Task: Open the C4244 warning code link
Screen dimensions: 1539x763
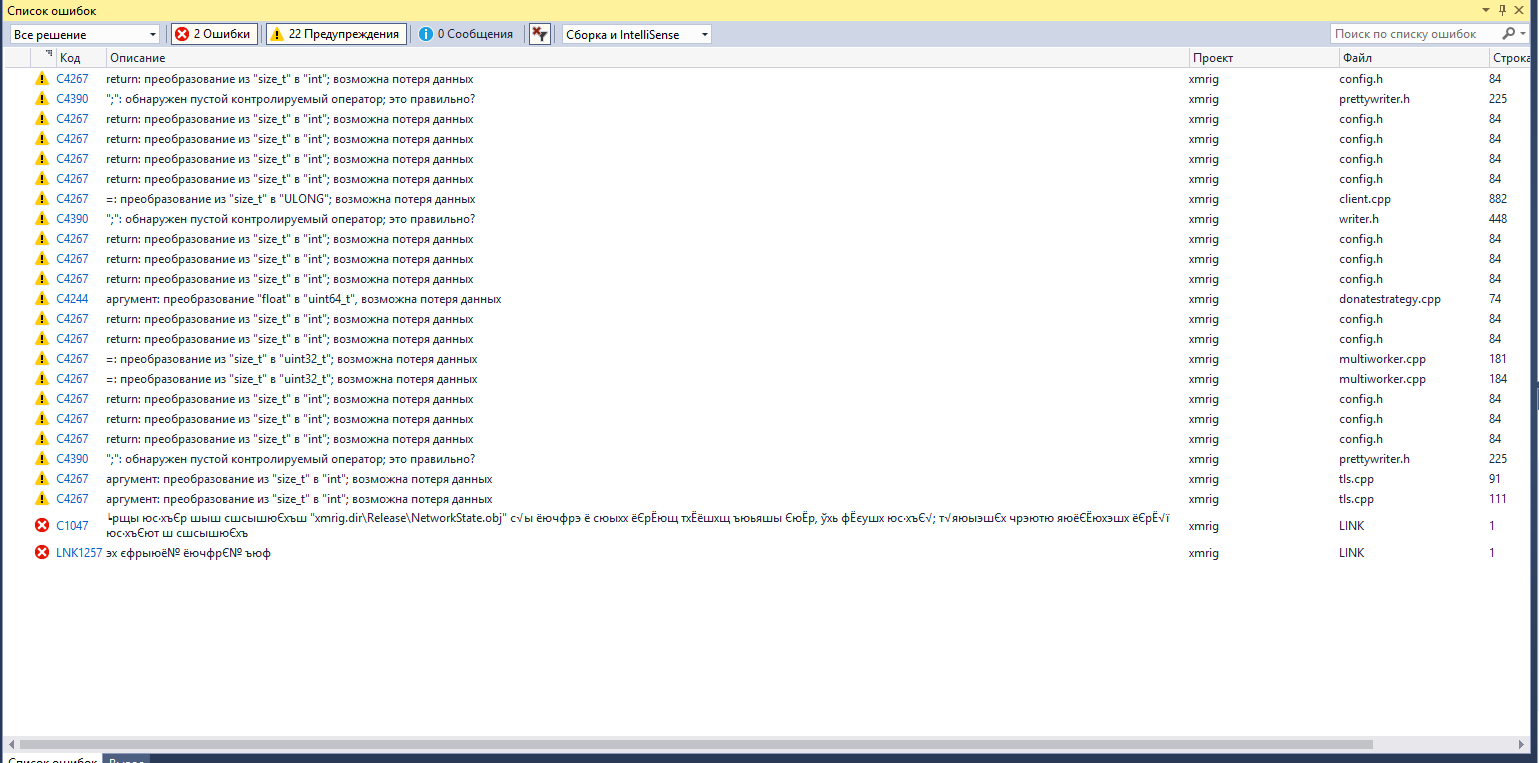Action: pyautogui.click(x=70, y=298)
